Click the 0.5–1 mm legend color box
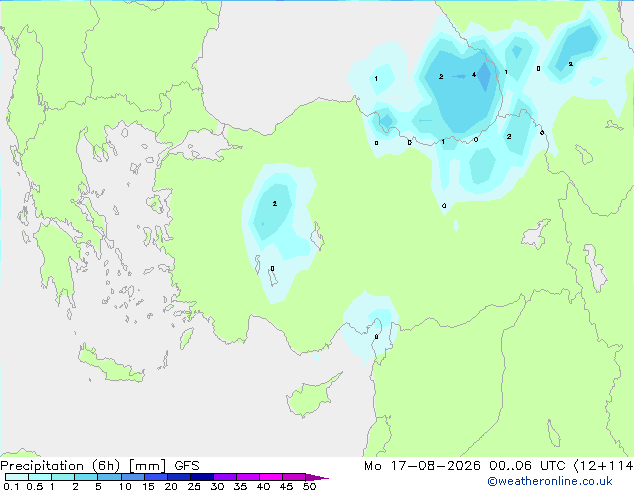 tap(40, 477)
